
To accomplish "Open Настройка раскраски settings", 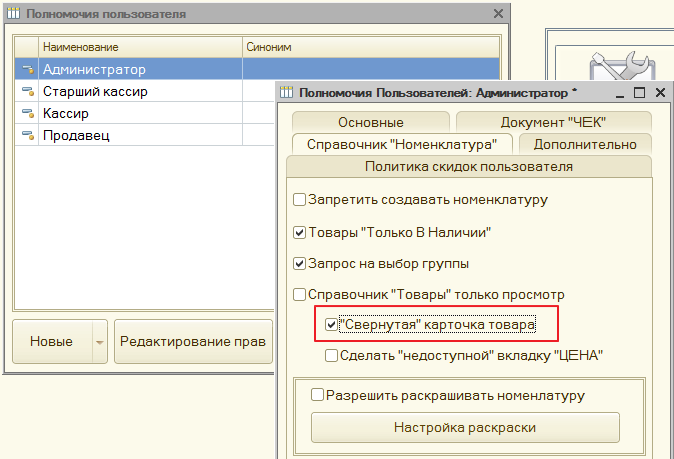I will point(465,428).
